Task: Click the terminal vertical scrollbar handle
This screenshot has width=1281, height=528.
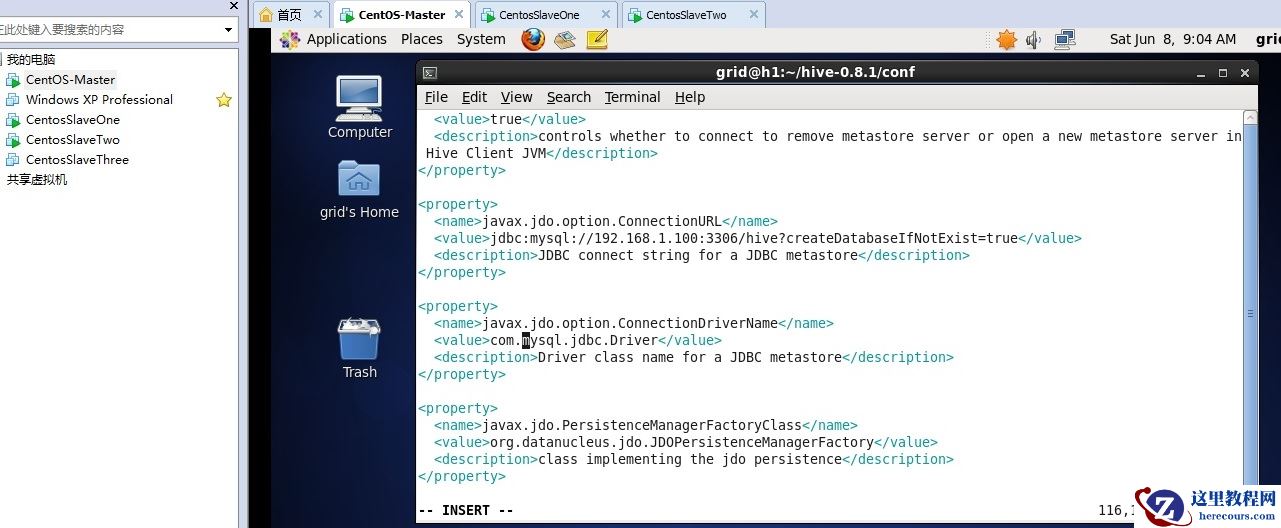Action: pos(1250,313)
